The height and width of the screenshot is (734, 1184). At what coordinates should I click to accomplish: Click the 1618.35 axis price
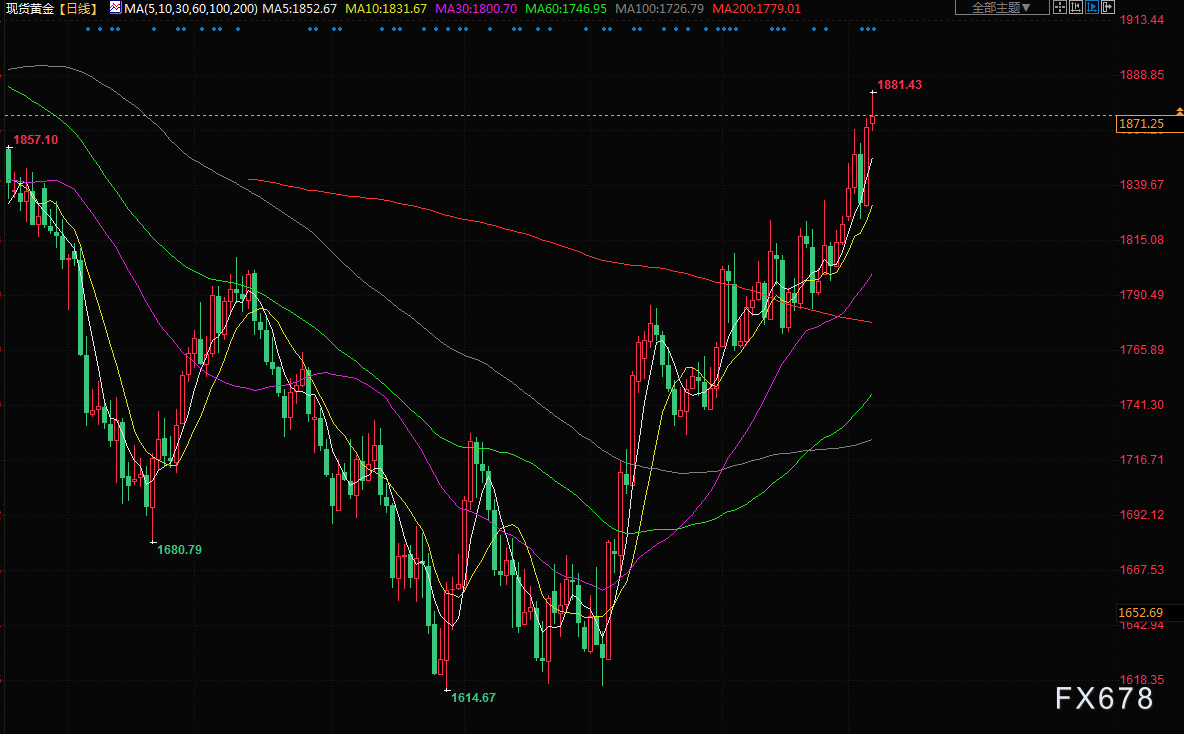pos(1142,680)
